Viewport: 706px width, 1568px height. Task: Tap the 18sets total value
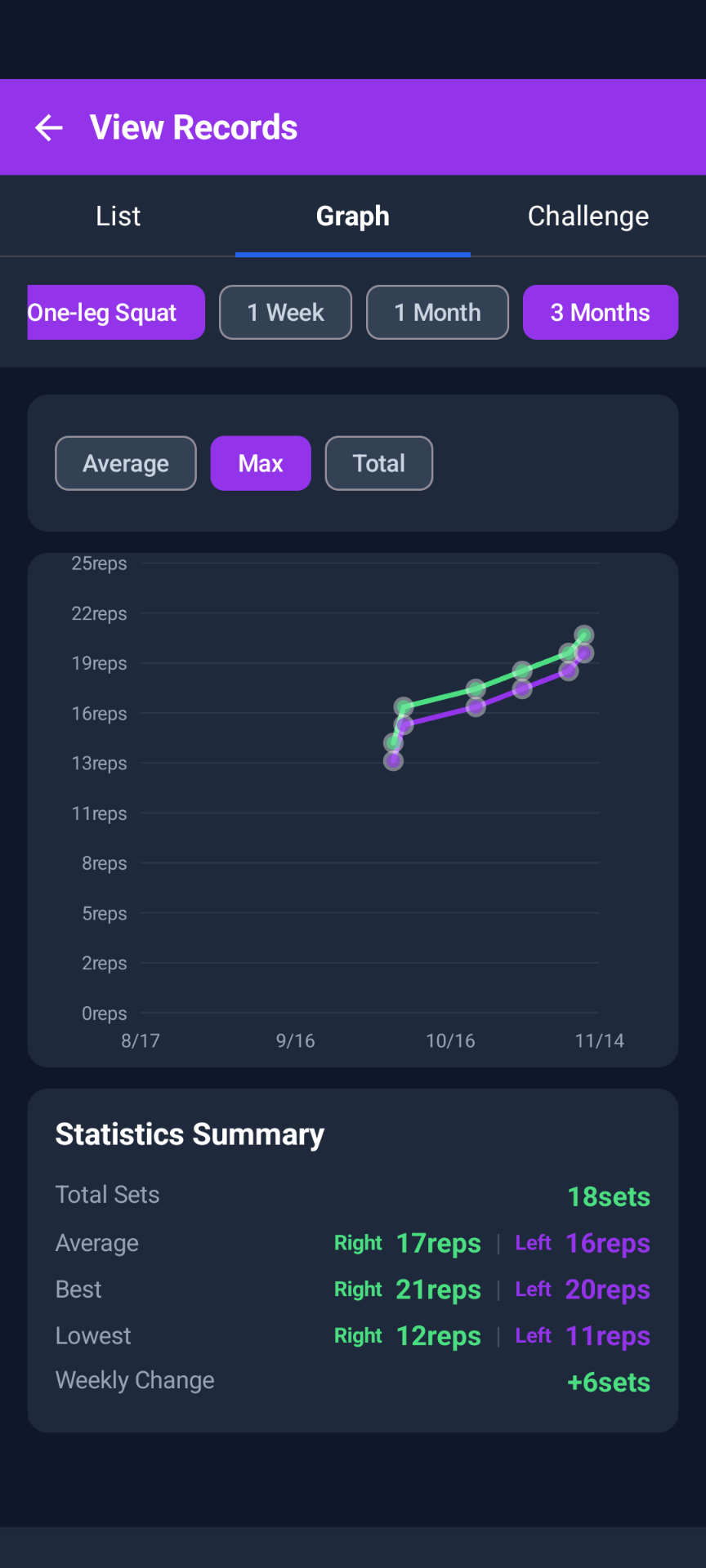609,1196
